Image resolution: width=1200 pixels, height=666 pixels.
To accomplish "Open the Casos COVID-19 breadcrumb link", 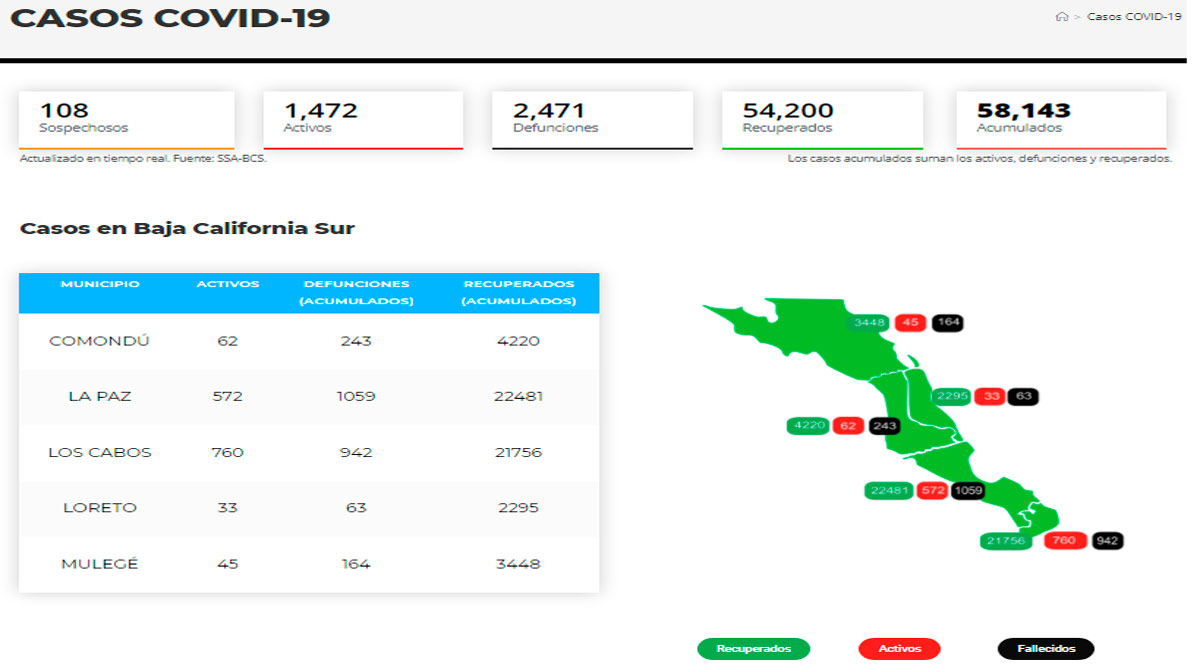I will (x=1134, y=17).
